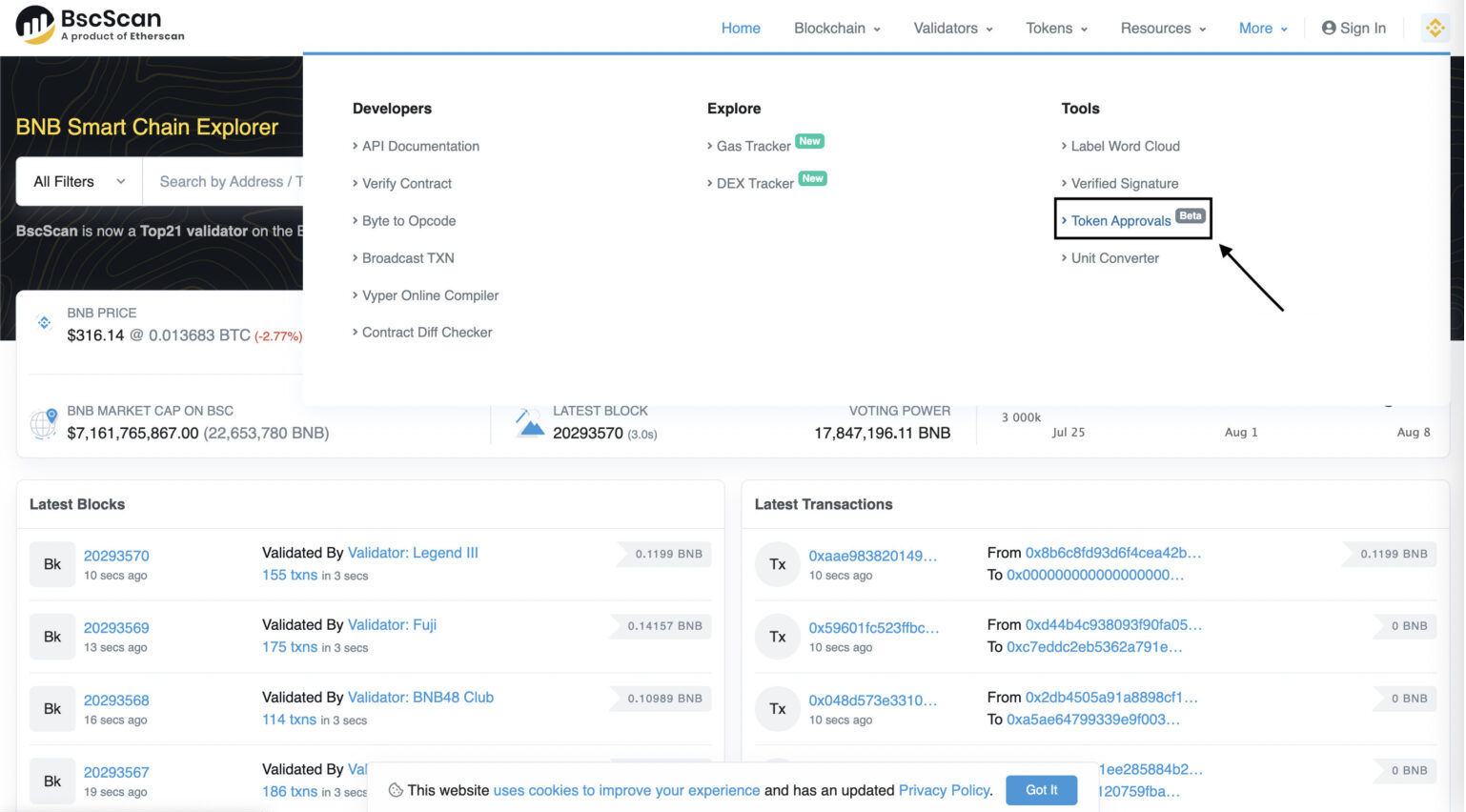The image size is (1466, 812).
Task: Click the Search by Address field
Action: pos(223,181)
